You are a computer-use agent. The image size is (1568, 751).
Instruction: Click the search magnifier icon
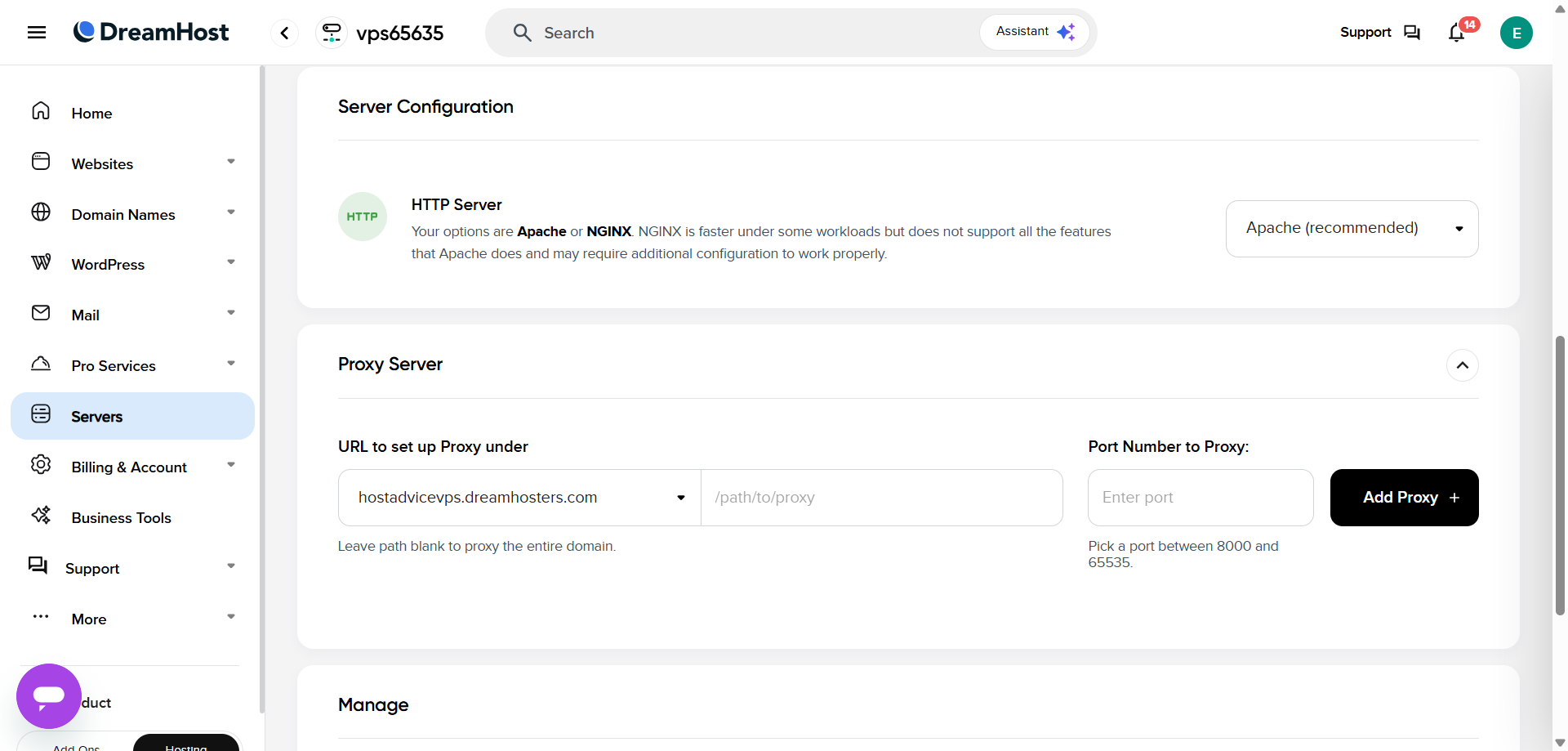pos(523,33)
